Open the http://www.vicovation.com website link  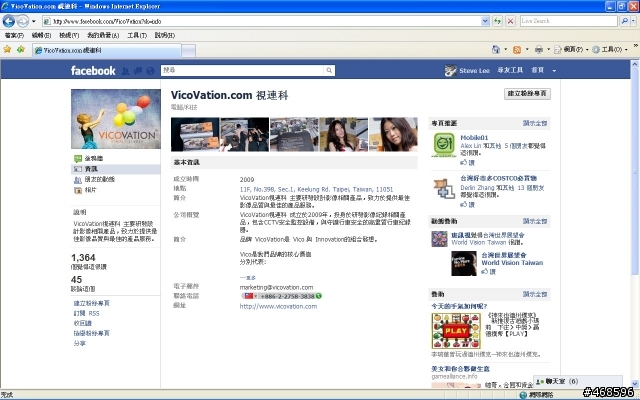(x=278, y=306)
